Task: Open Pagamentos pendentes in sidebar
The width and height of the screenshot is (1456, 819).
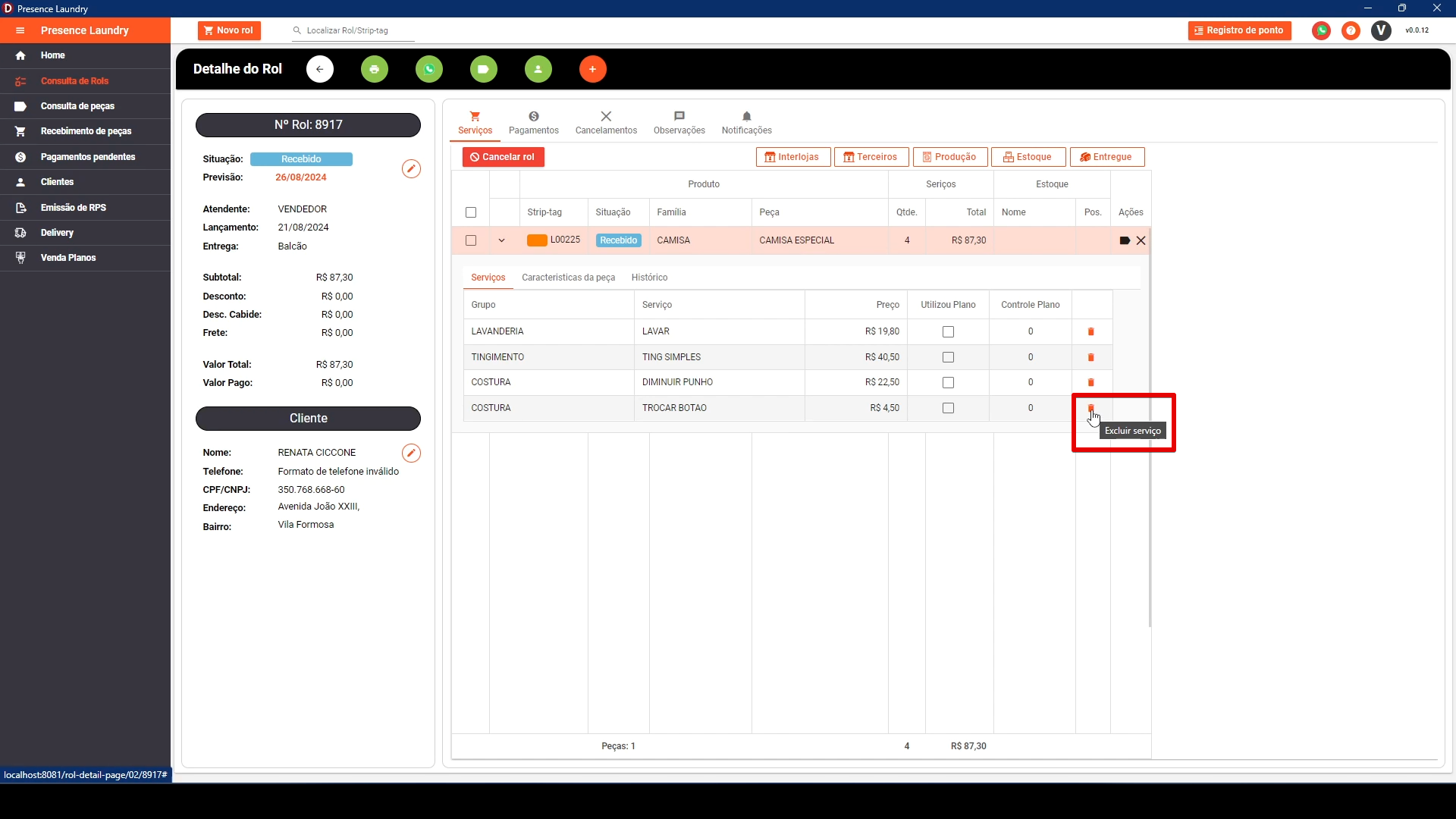Action: click(85, 157)
